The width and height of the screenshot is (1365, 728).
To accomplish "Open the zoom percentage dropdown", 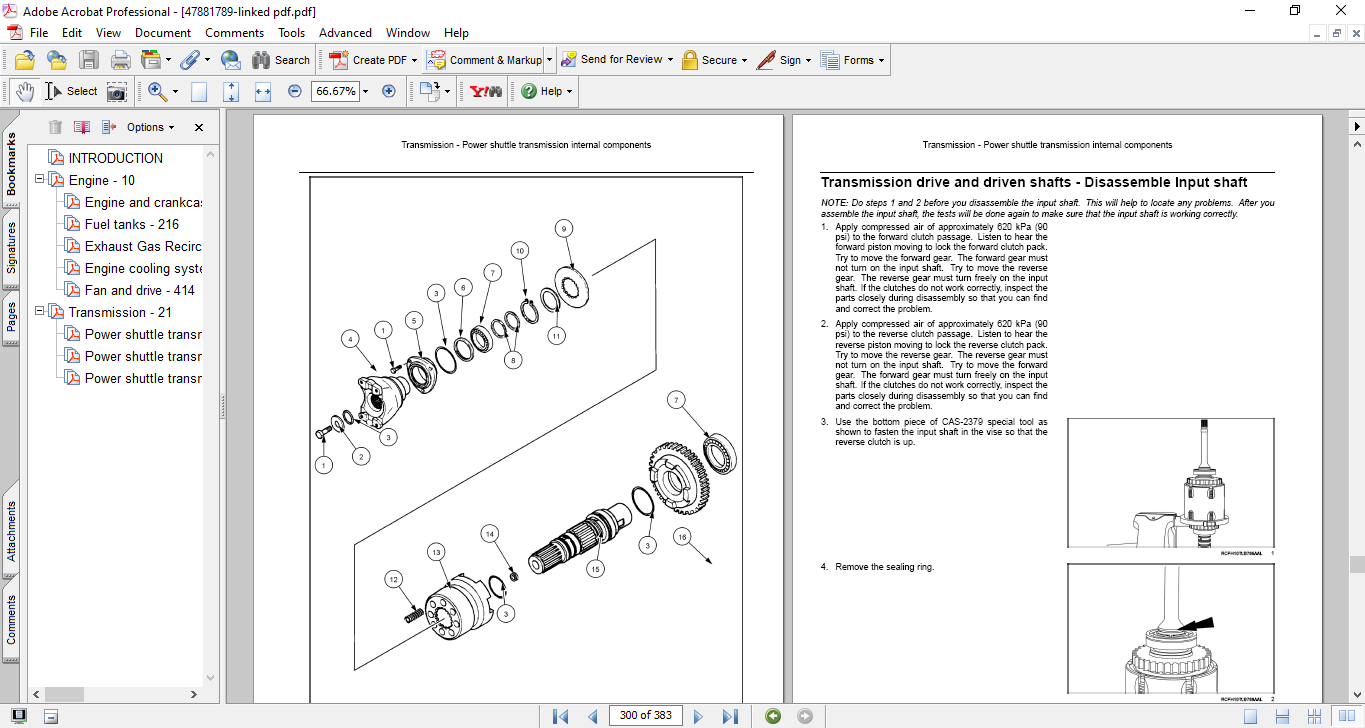I will pyautogui.click(x=365, y=91).
